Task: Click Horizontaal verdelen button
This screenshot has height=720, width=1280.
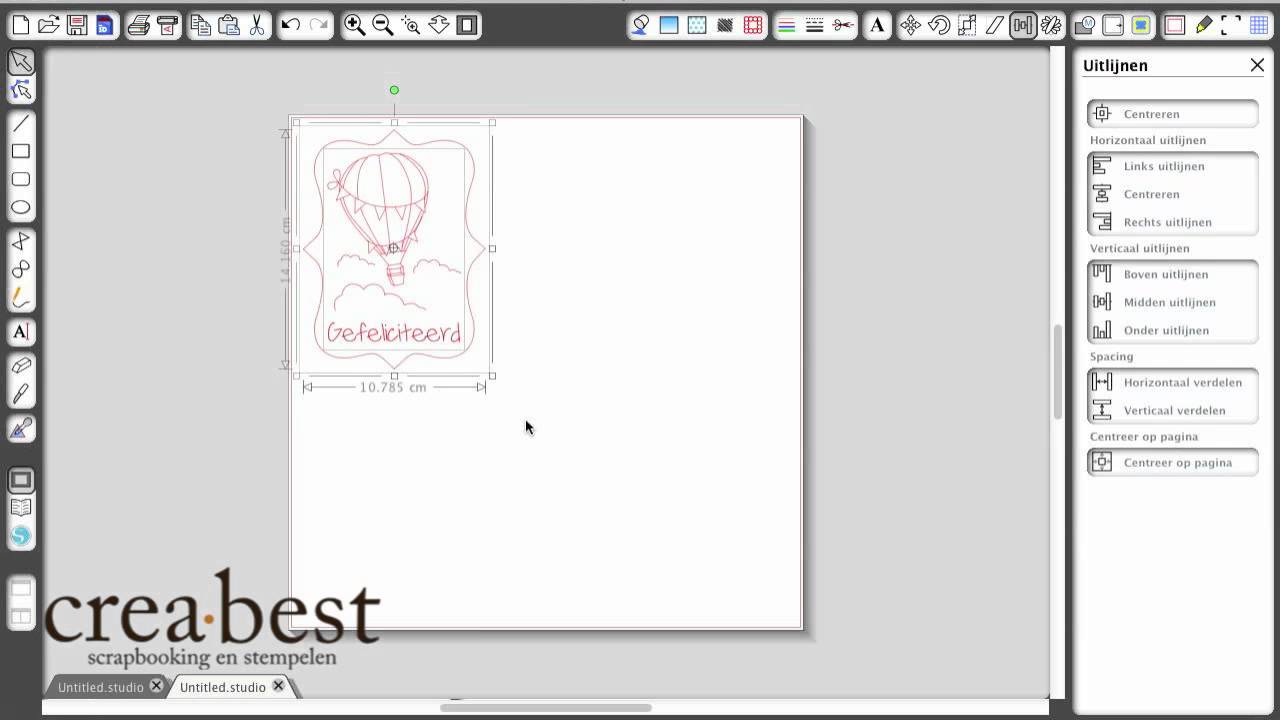Action: point(1173,382)
